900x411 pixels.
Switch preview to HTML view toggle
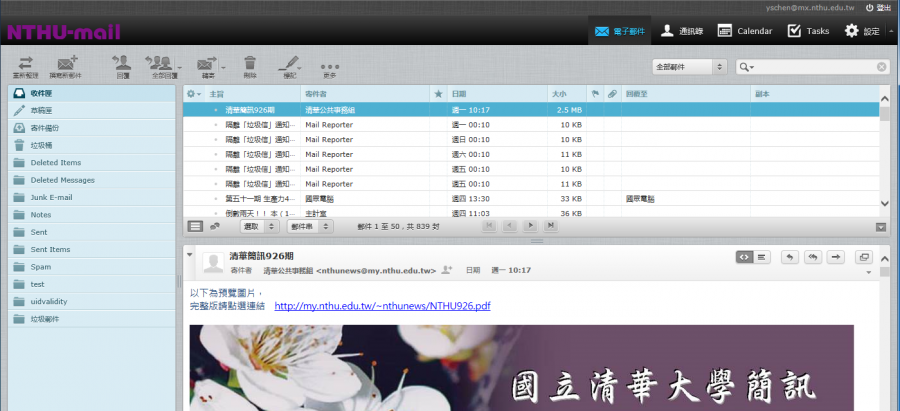(x=744, y=257)
